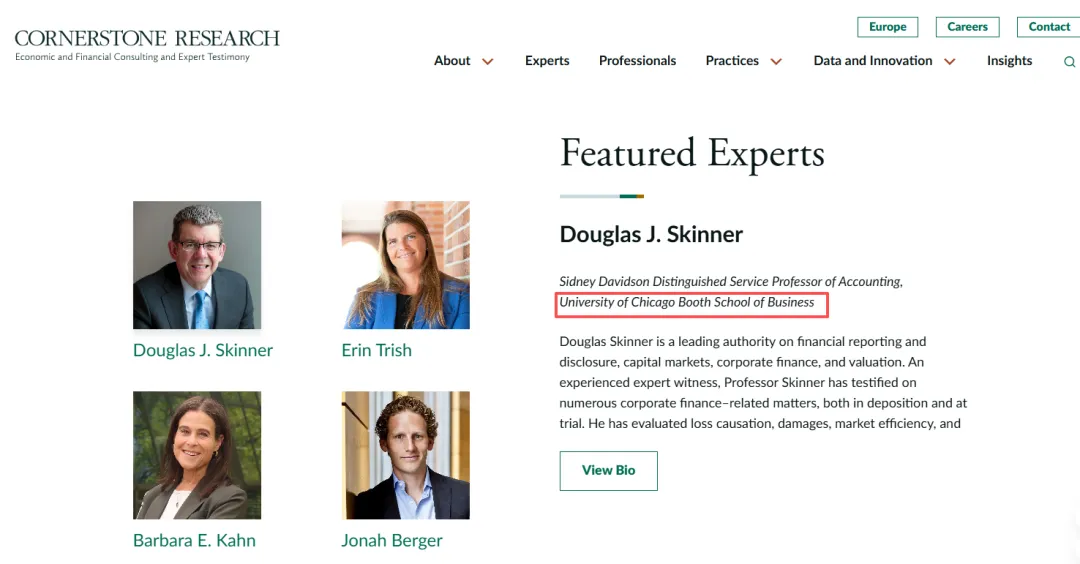The image size is (1080, 564).
Task: Select Douglas J. Skinner's photo
Action: click(x=197, y=264)
